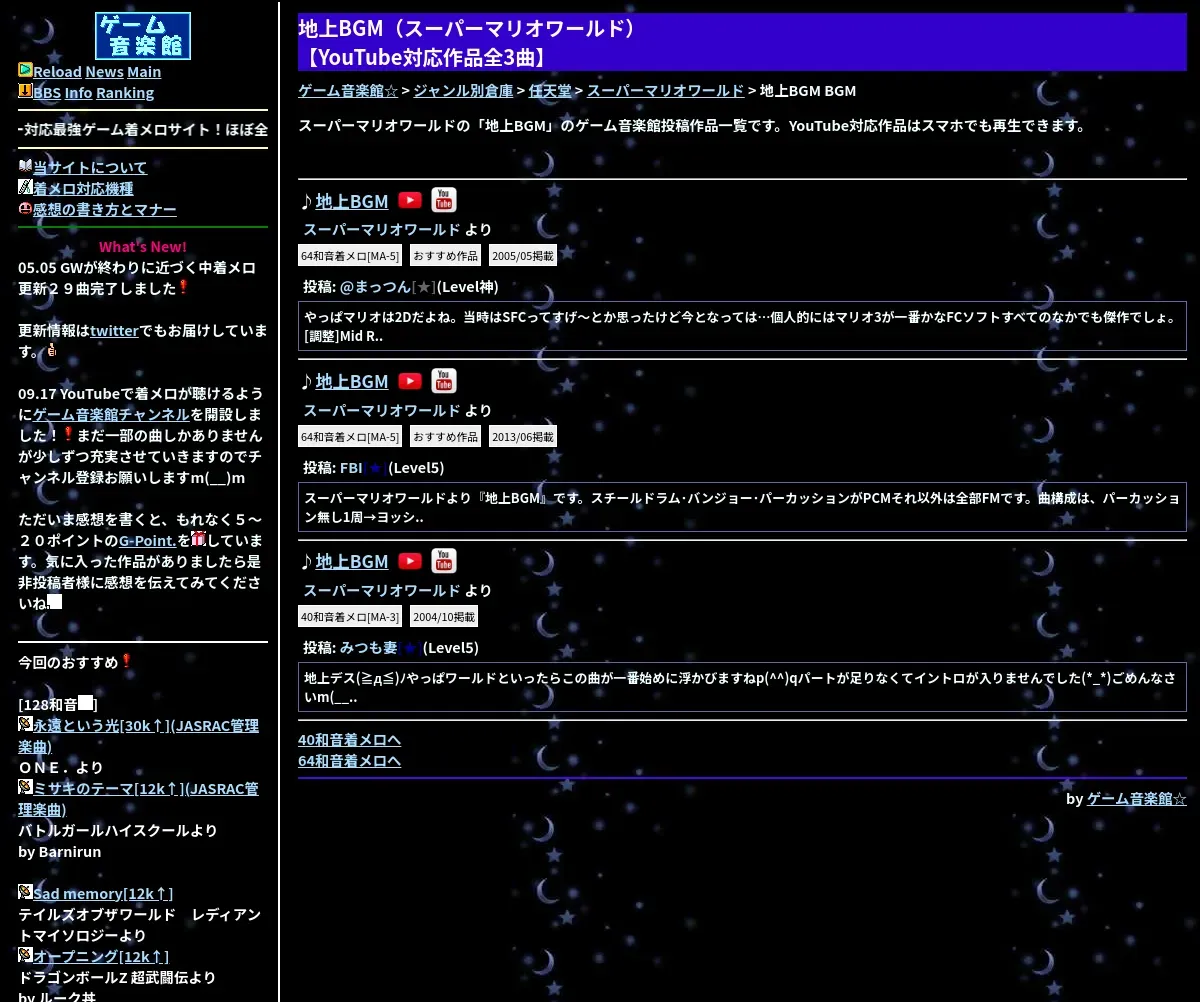This screenshot has width=1200, height=1002.
Task: Open Sad memory[12k↑] link
Action: click(x=103, y=893)
